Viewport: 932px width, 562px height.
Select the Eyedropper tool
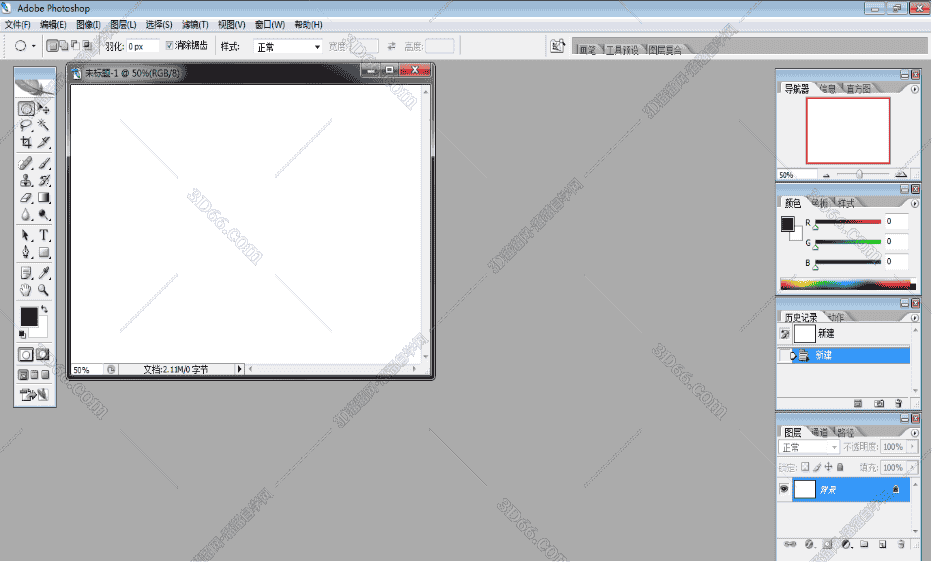click(44, 273)
